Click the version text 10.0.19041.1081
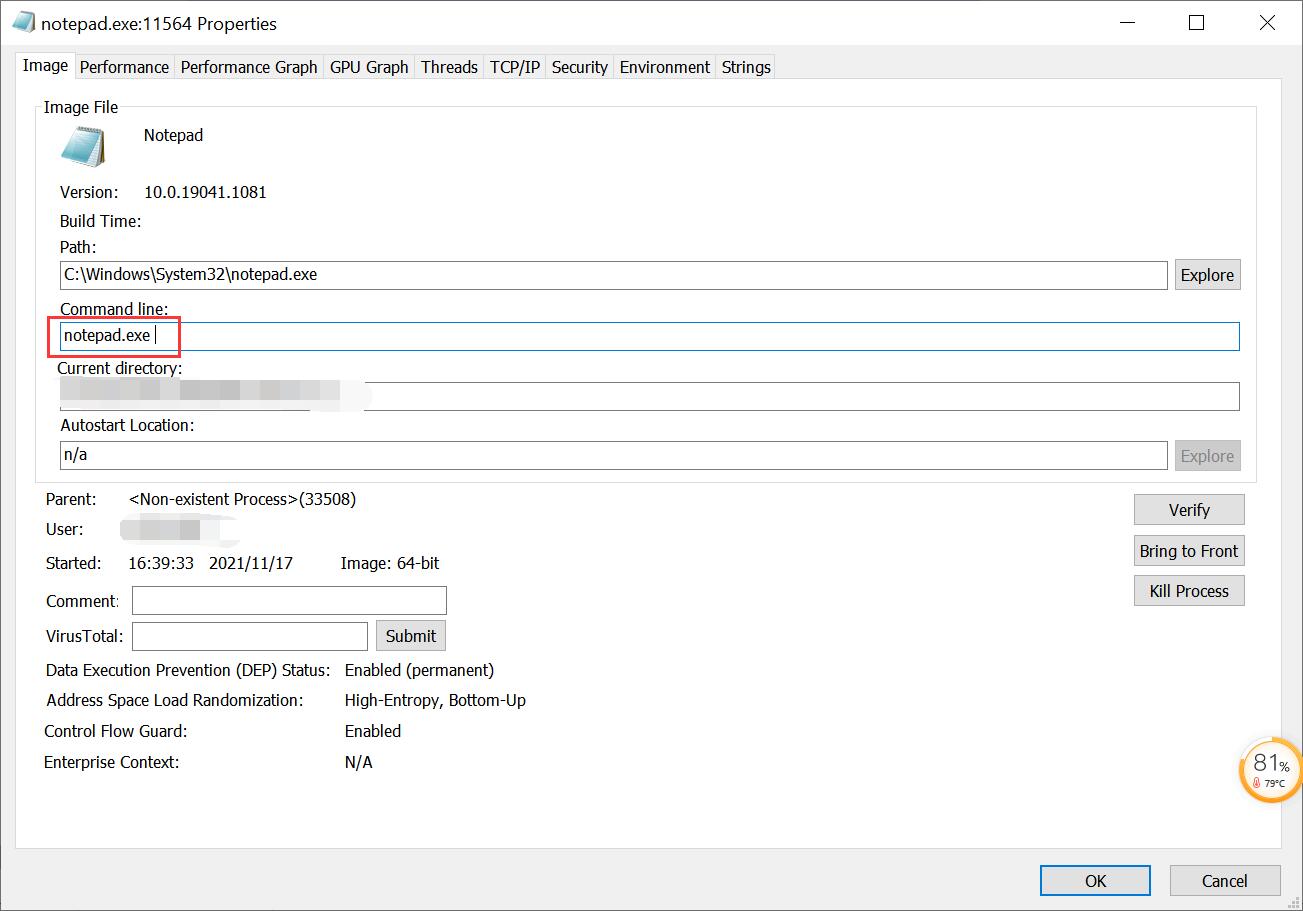This screenshot has width=1303, height=911. (x=205, y=192)
